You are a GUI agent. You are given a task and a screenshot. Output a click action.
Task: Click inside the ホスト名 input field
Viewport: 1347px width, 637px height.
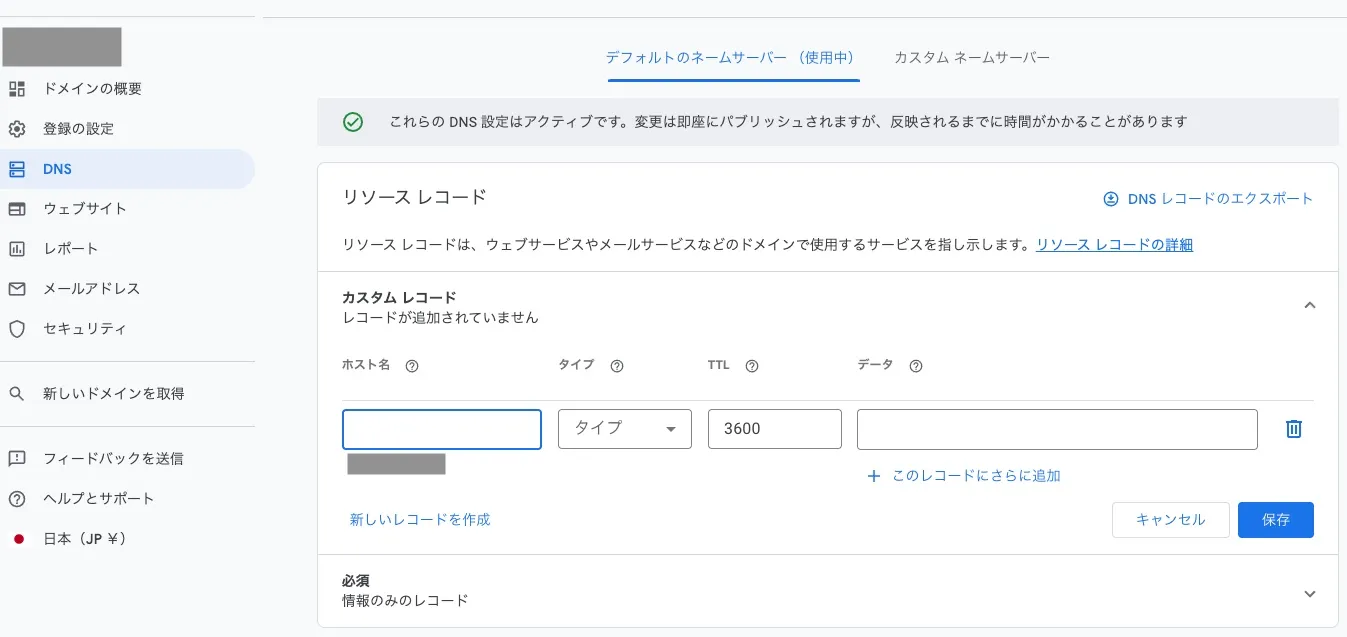pyautogui.click(x=441, y=428)
